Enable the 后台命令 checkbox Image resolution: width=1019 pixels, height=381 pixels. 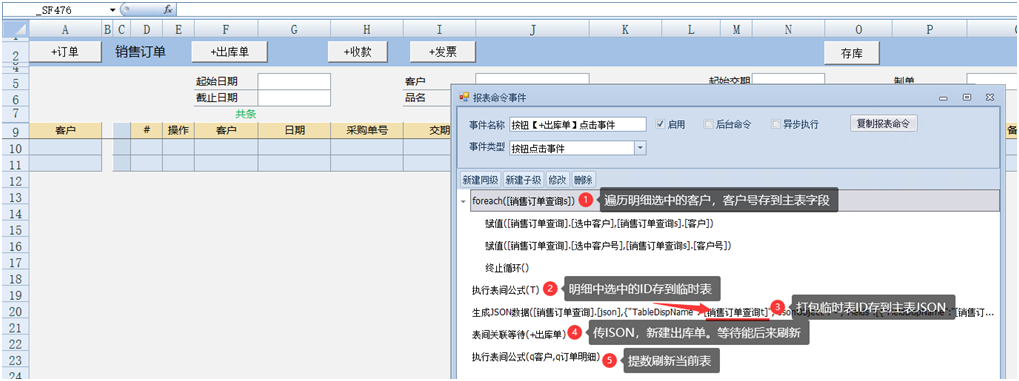point(709,124)
